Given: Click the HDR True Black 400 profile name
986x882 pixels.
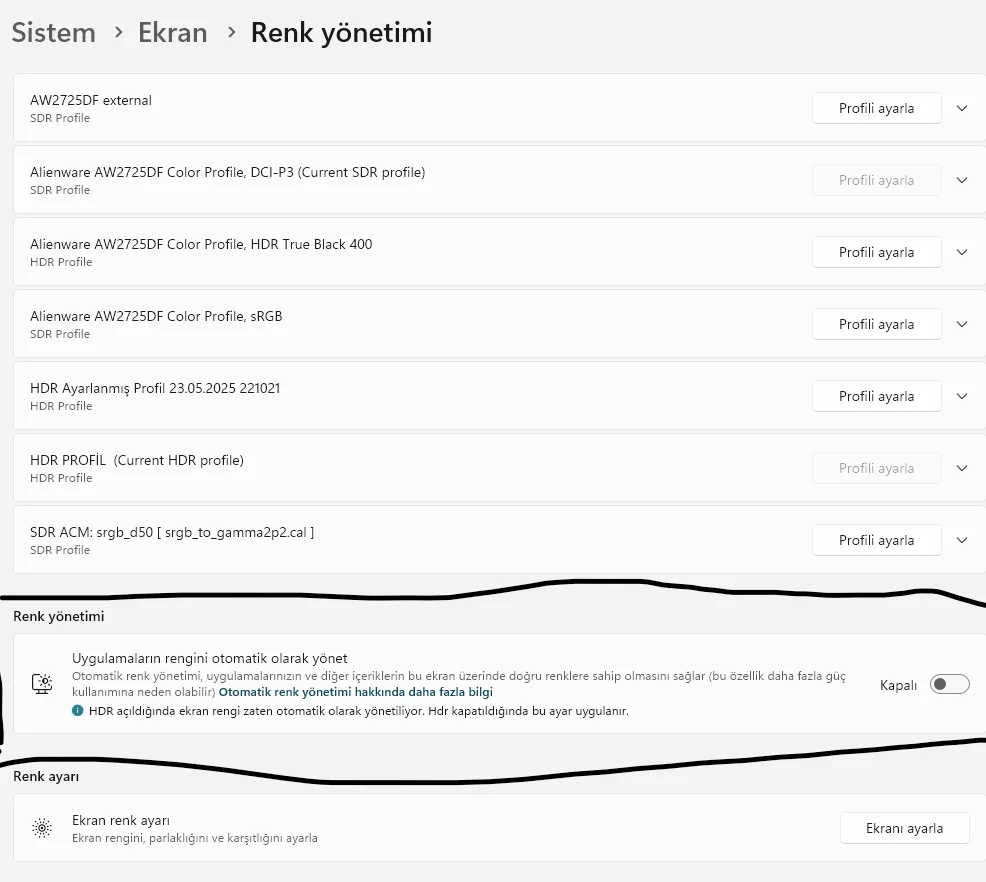Looking at the screenshot, I should click(x=201, y=245).
